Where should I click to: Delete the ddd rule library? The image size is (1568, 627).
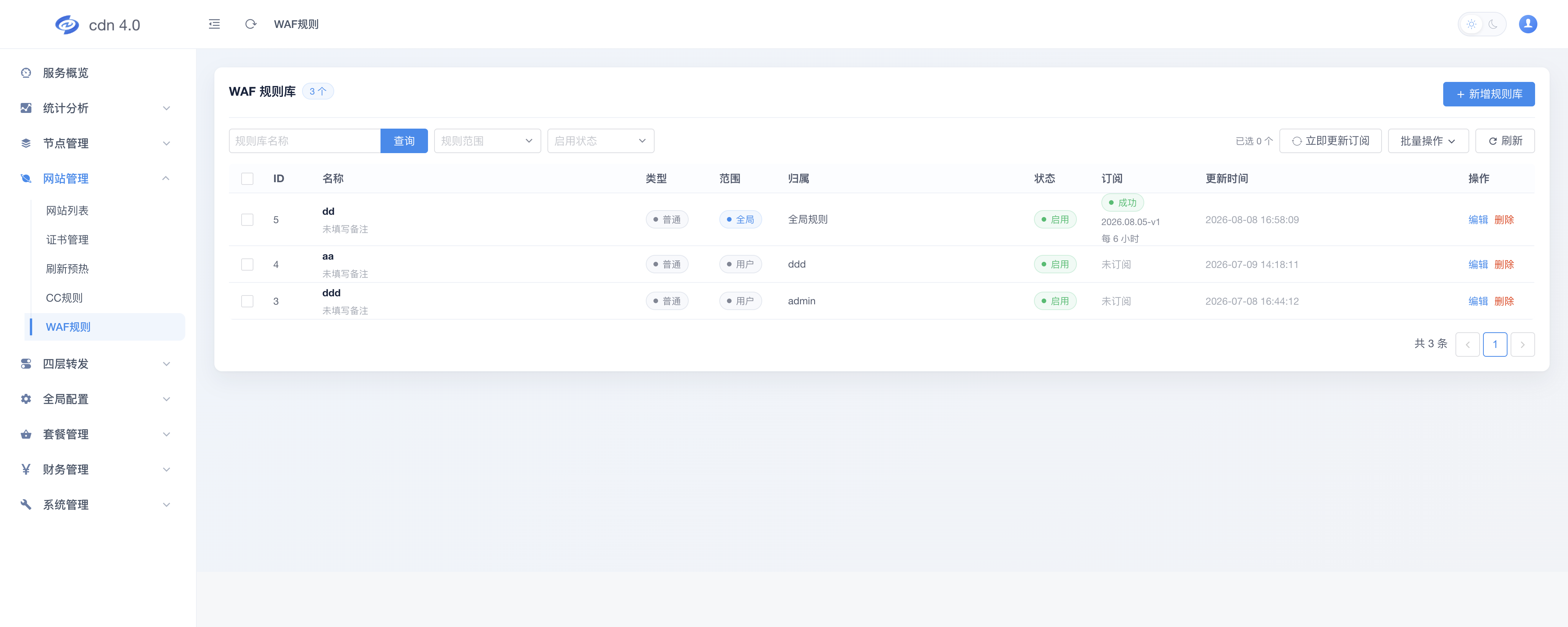pyautogui.click(x=1504, y=301)
